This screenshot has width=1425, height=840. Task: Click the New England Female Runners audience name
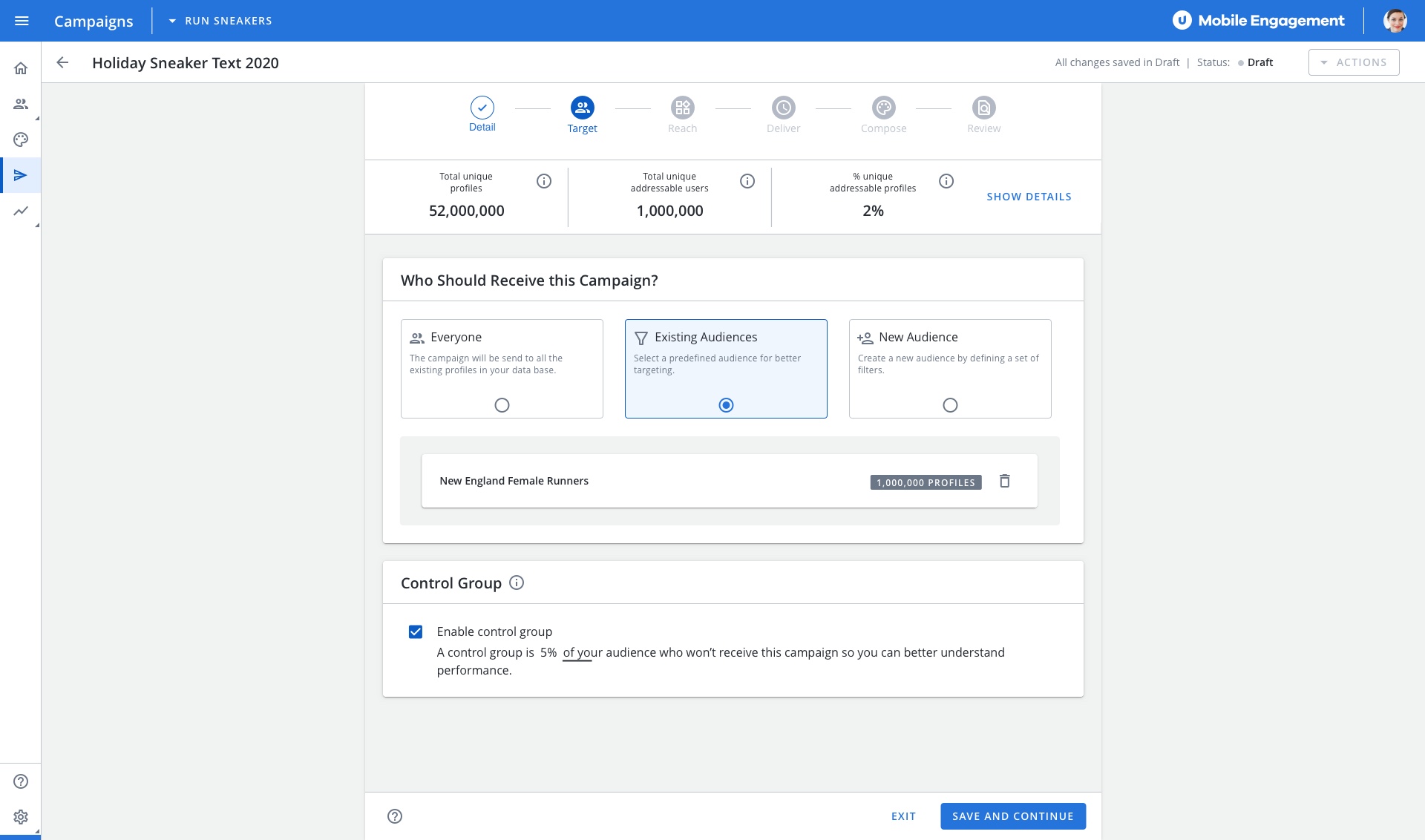pos(514,481)
